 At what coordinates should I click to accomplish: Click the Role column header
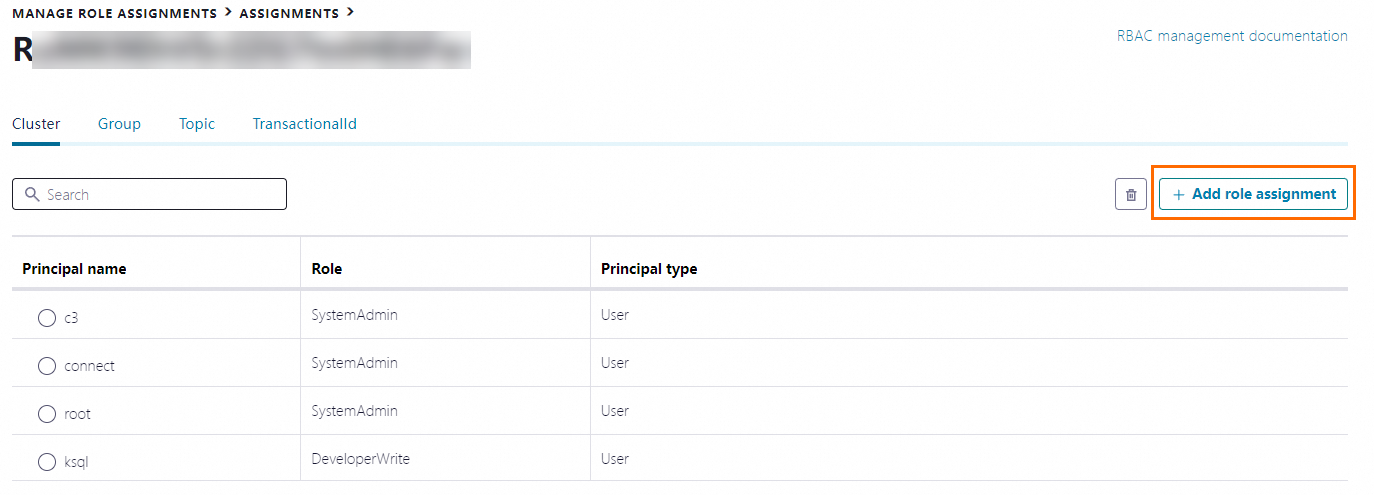[327, 269]
